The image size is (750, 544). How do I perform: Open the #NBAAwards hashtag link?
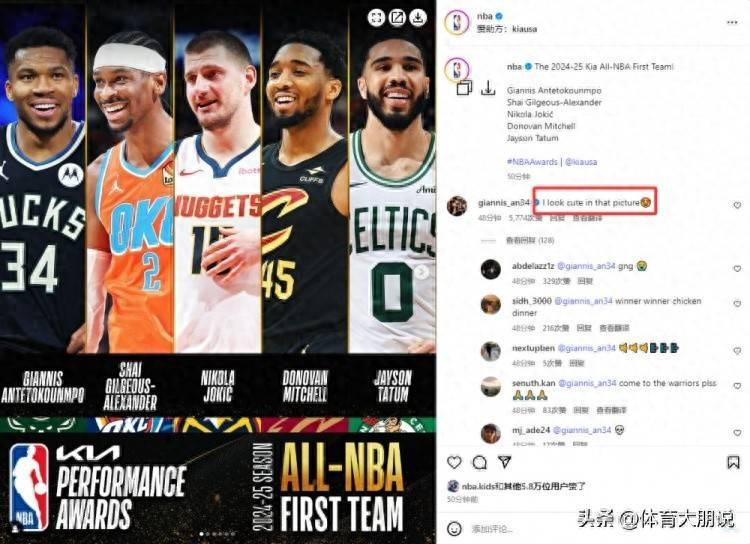click(x=532, y=162)
